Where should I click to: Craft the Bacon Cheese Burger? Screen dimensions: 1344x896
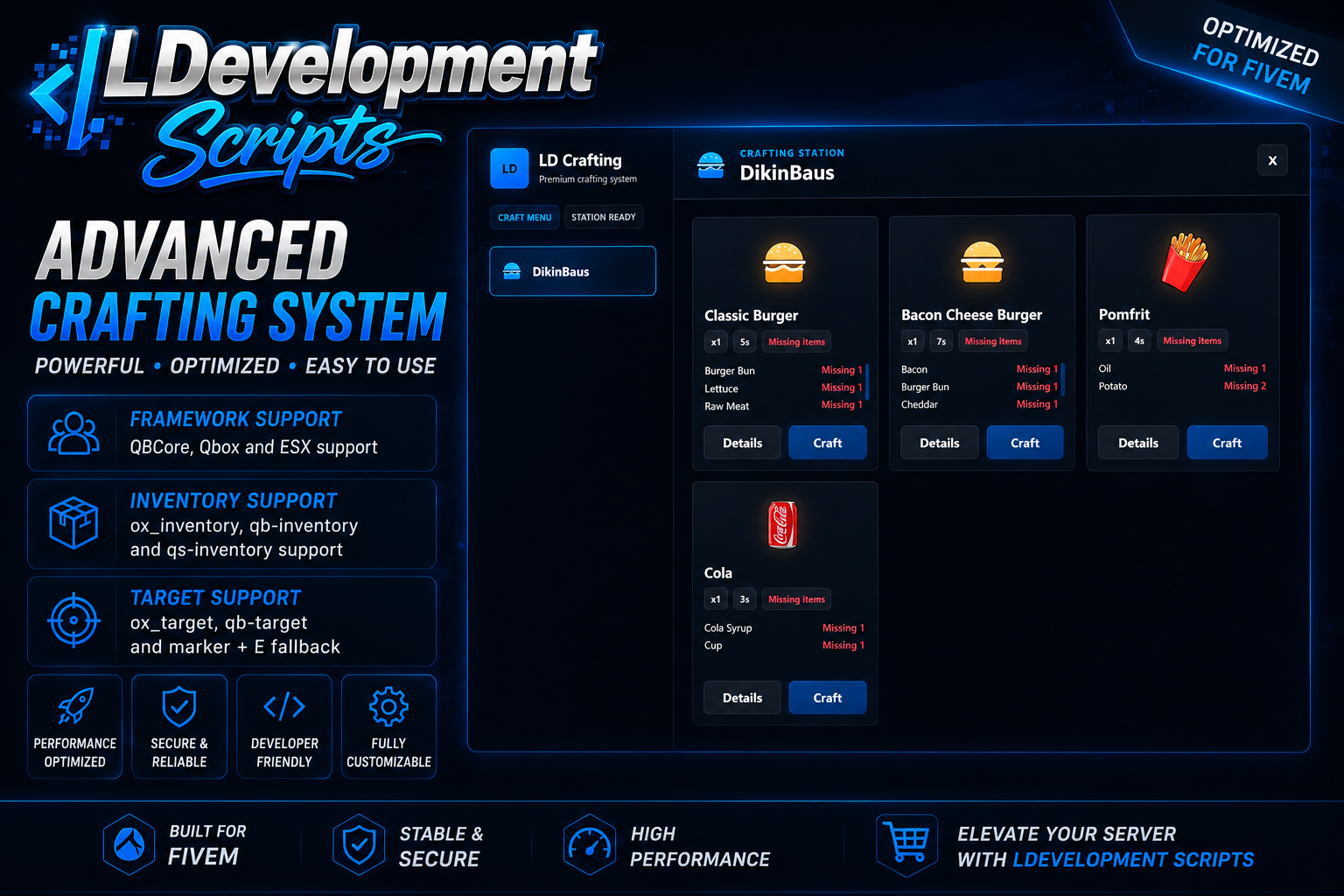pos(1025,443)
